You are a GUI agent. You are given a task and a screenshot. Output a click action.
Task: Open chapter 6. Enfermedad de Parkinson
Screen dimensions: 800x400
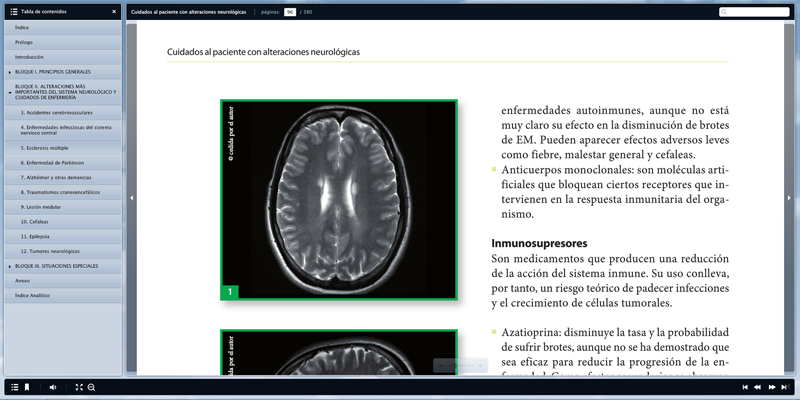tap(63, 163)
